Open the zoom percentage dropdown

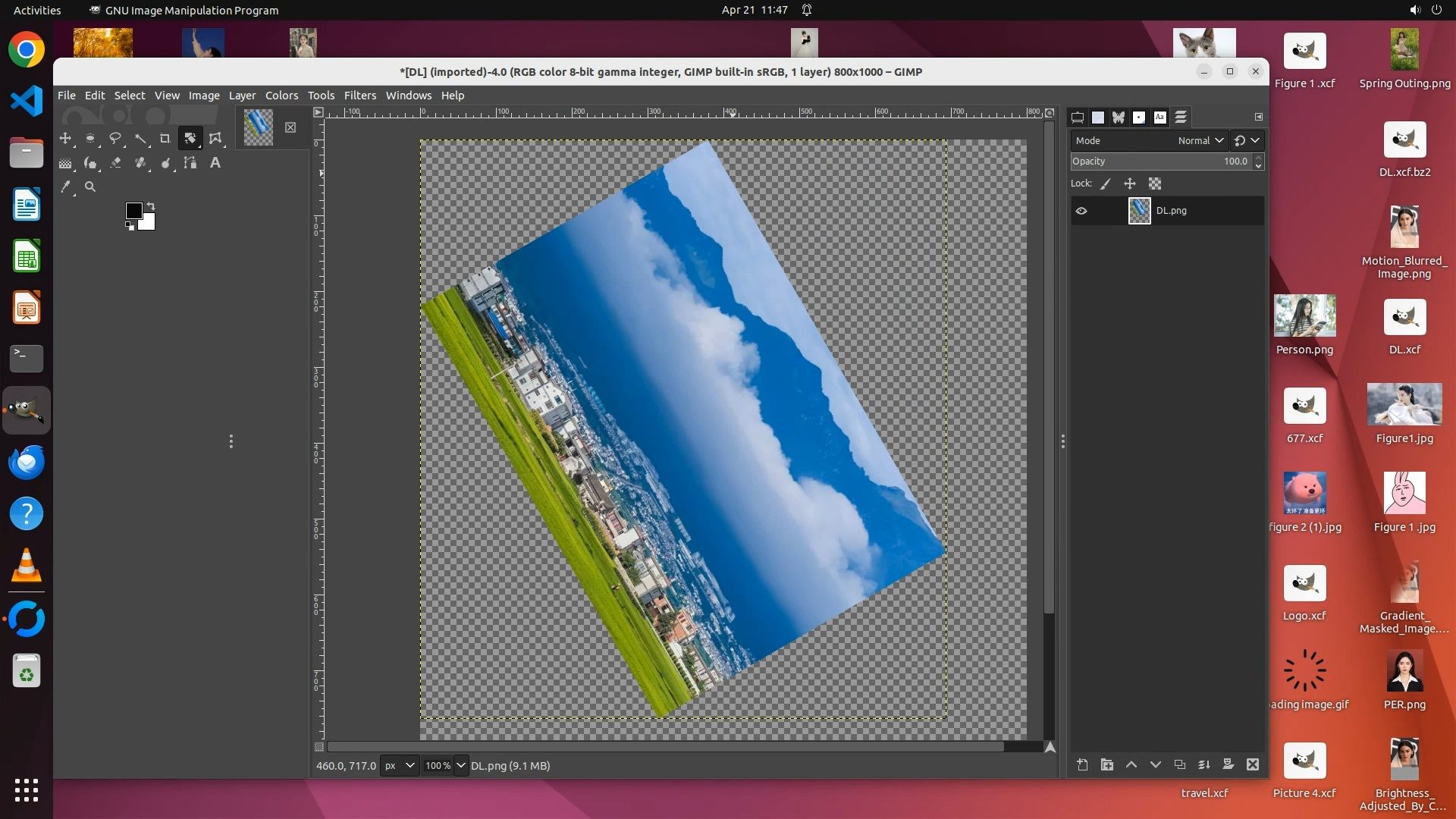pyautogui.click(x=460, y=765)
